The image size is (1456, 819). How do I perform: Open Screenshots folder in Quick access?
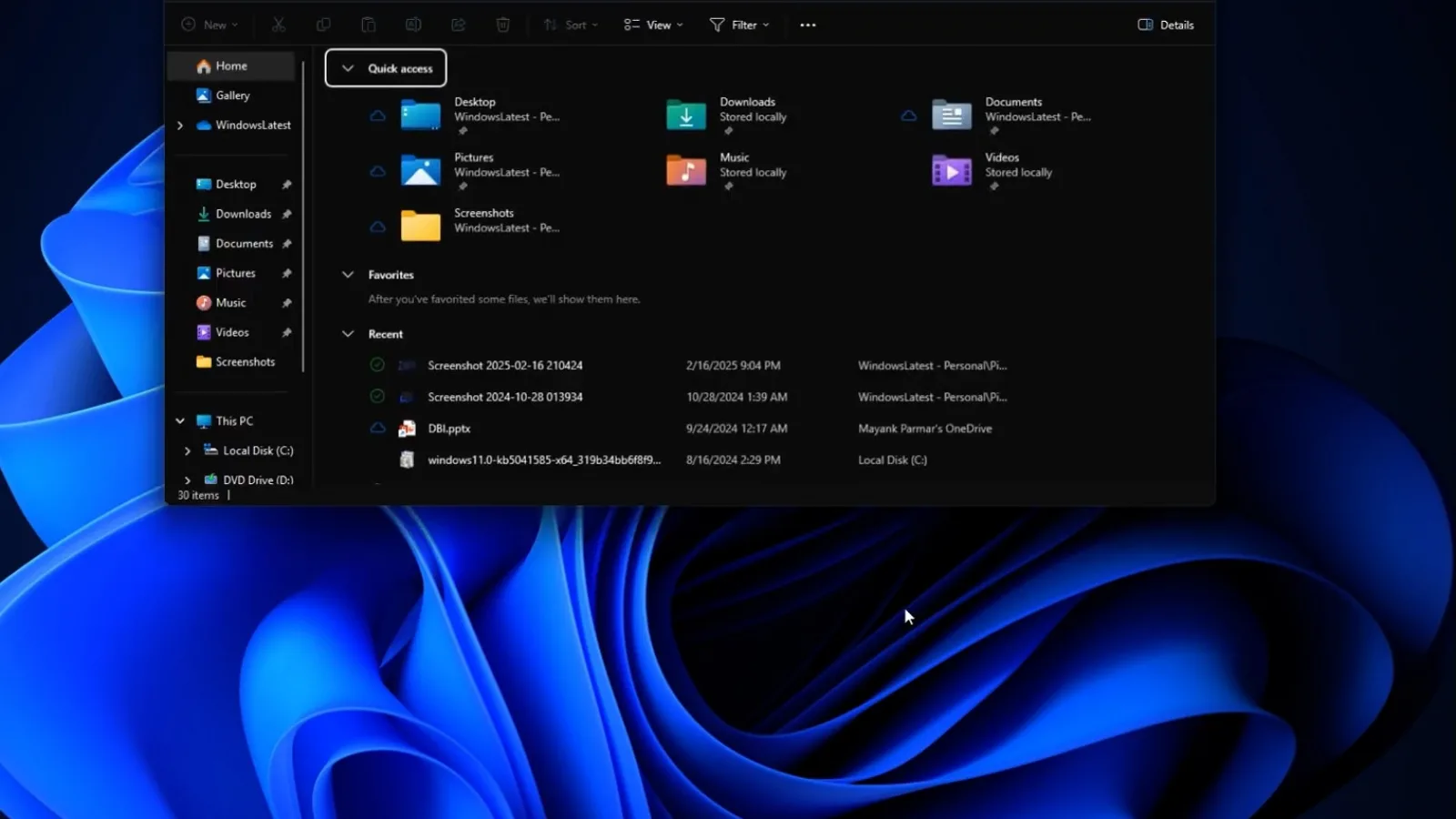(480, 225)
